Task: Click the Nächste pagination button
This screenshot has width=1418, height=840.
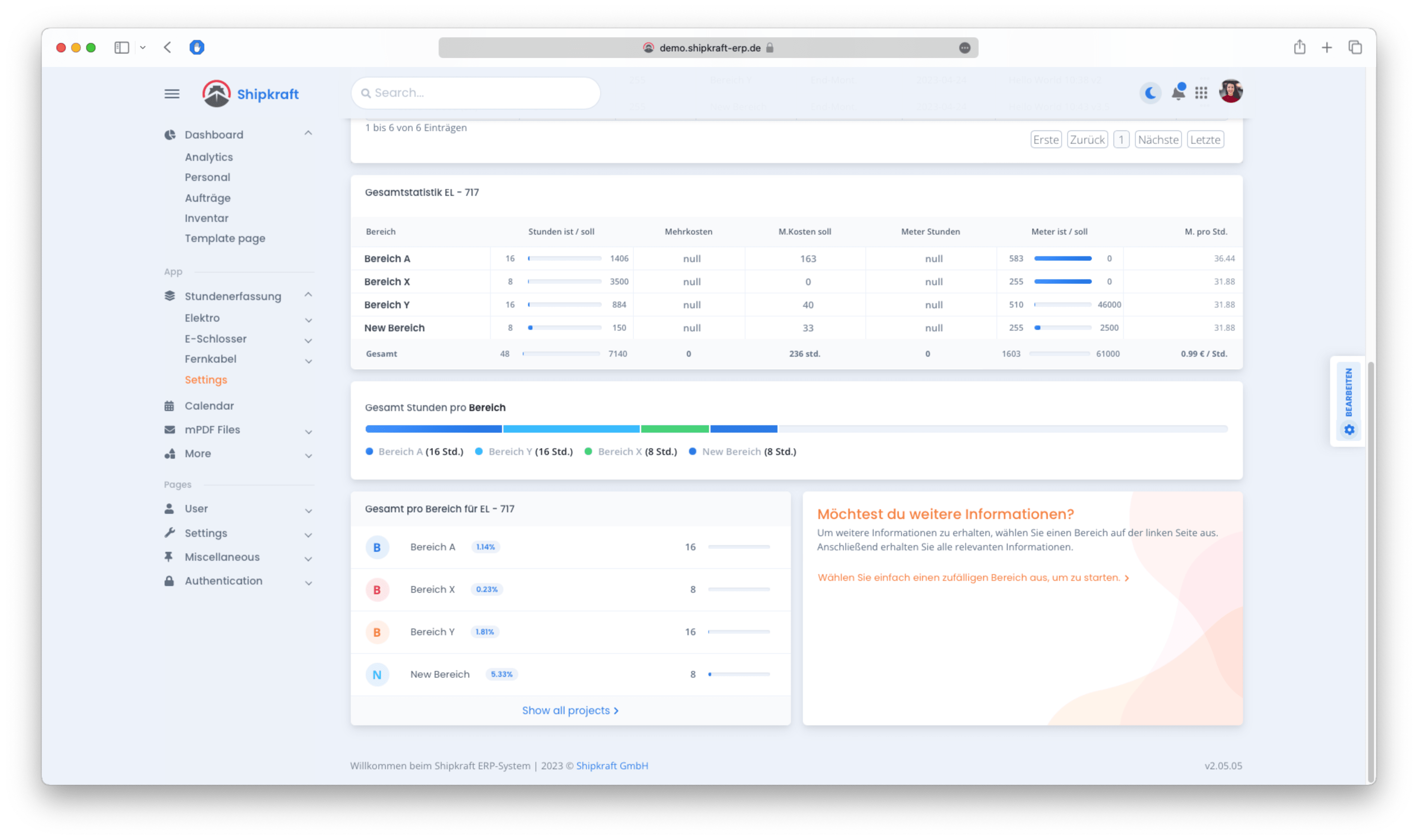Action: (x=1159, y=139)
